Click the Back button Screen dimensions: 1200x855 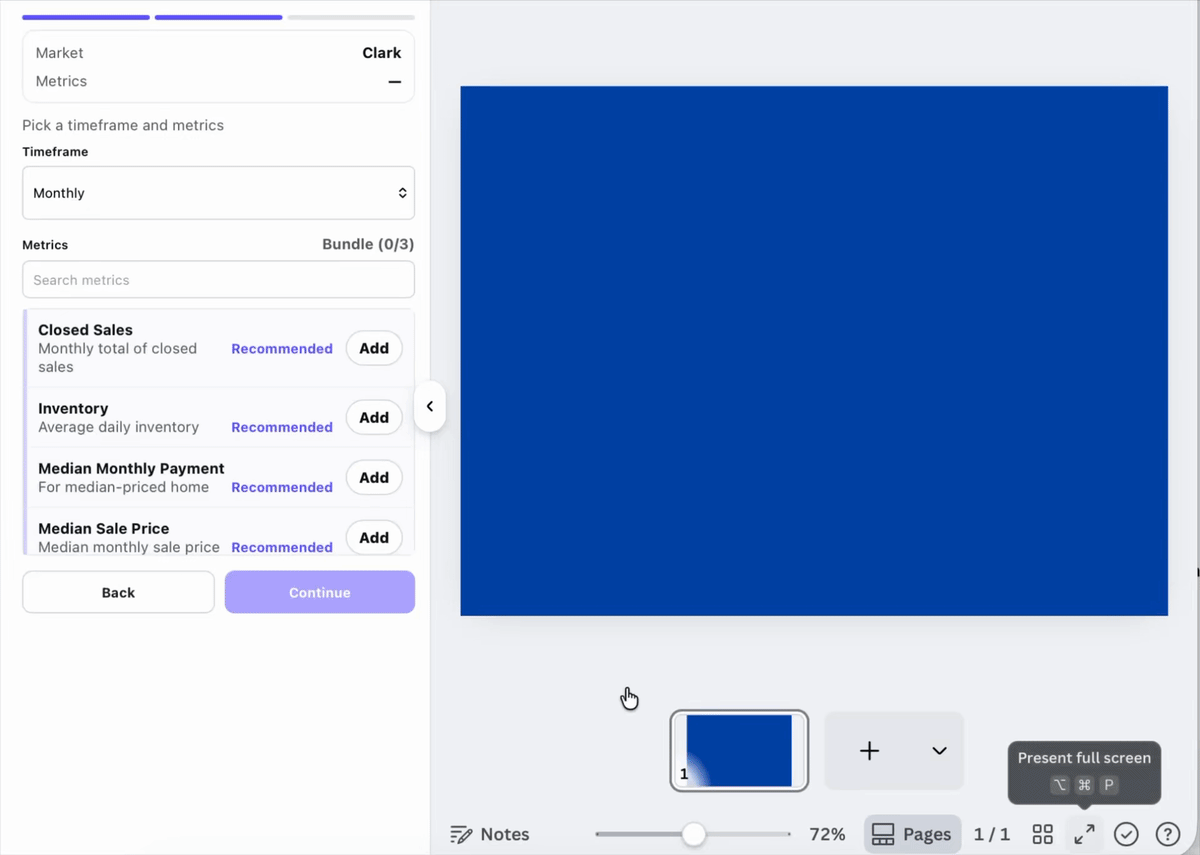(117, 592)
